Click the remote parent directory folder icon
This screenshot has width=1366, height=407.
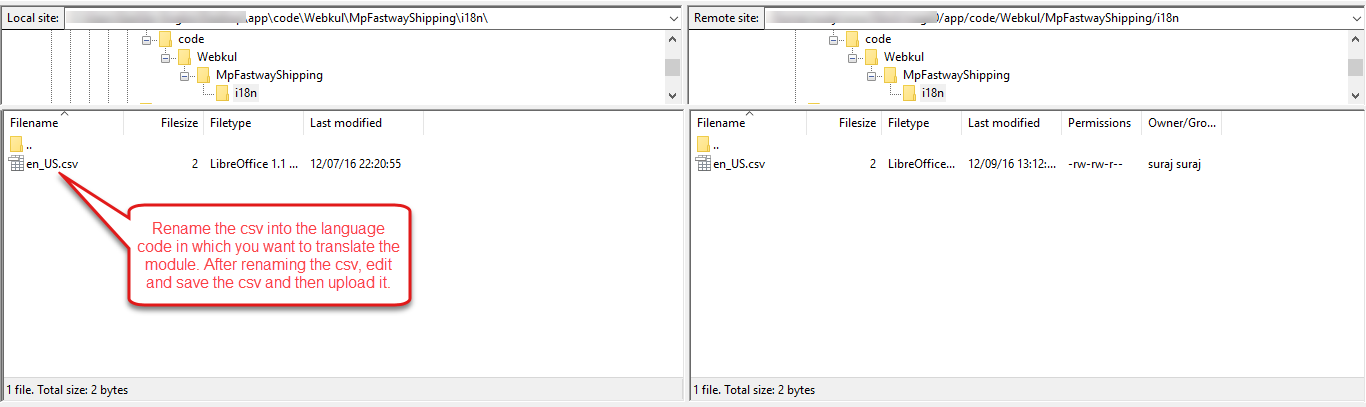pos(703,144)
